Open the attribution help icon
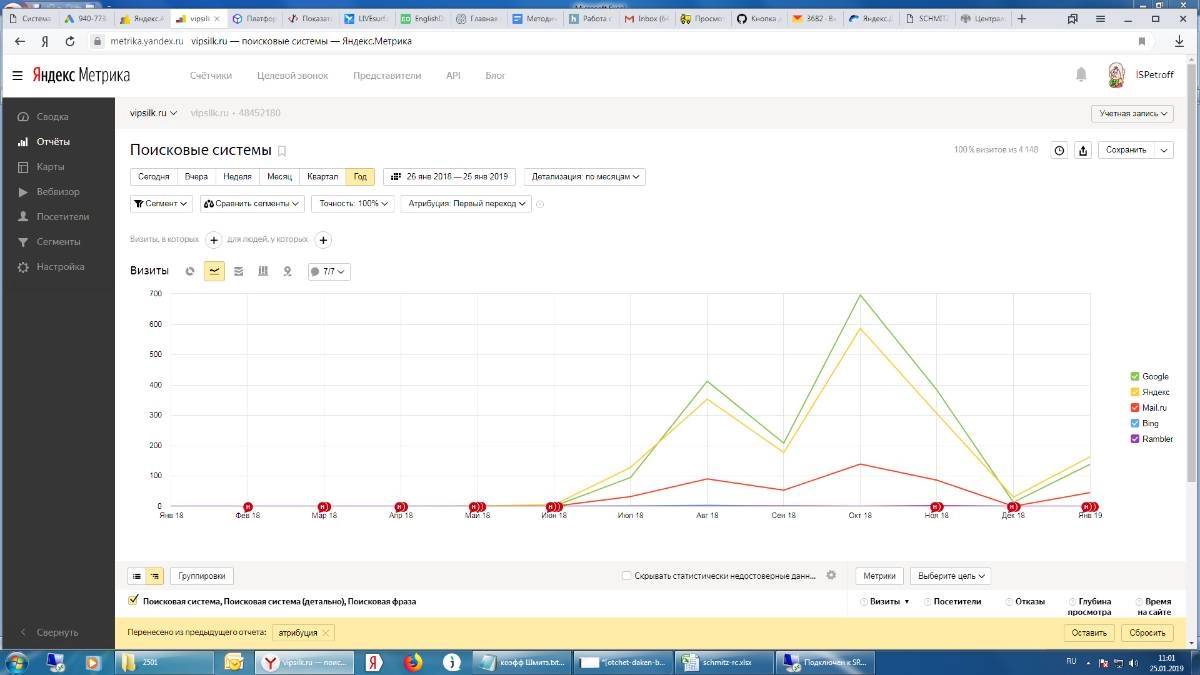Image resolution: width=1200 pixels, height=675 pixels. click(540, 204)
